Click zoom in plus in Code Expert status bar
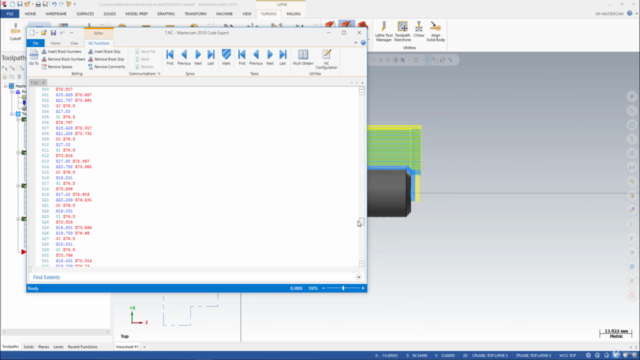 363,288
